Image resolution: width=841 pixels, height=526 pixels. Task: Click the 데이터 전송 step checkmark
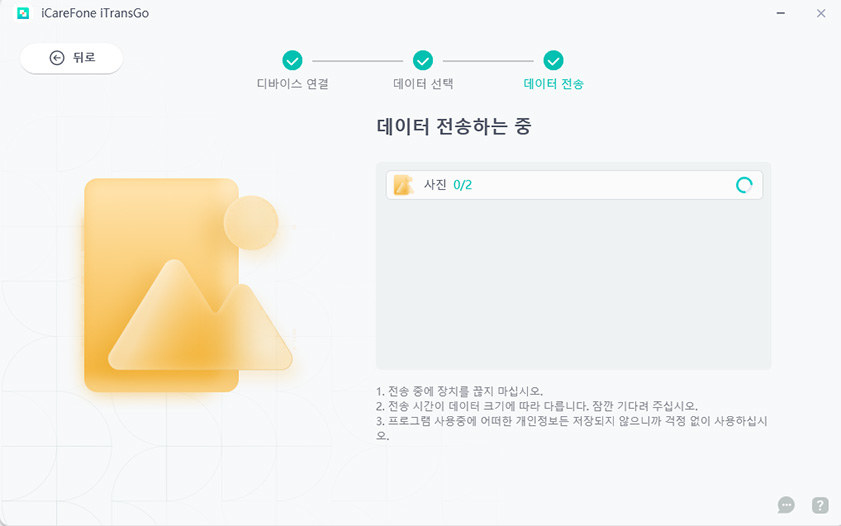[x=553, y=61]
